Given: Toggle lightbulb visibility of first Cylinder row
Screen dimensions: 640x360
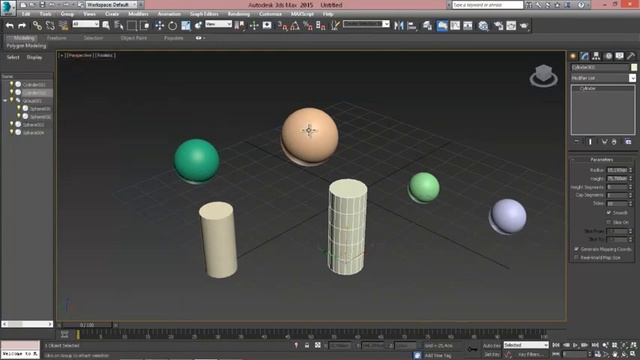Looking at the screenshot, I should [x=11, y=84].
